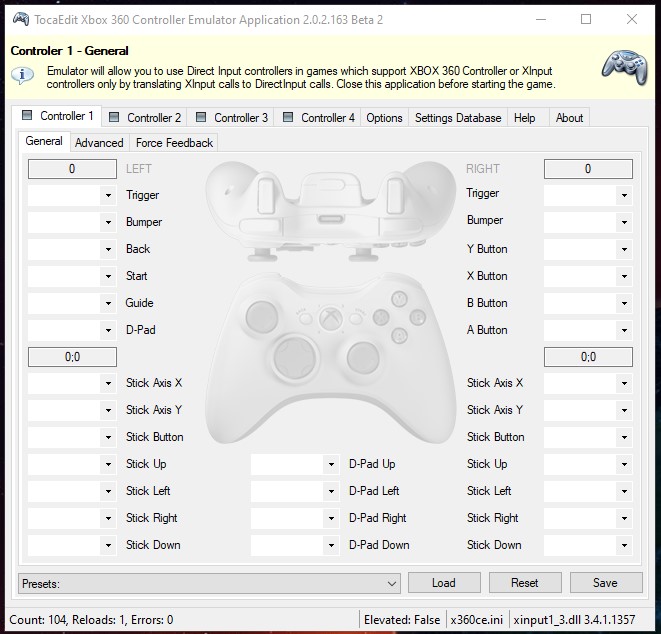The height and width of the screenshot is (634, 661).
Task: Switch to the Advanced tab
Action: pos(99,143)
